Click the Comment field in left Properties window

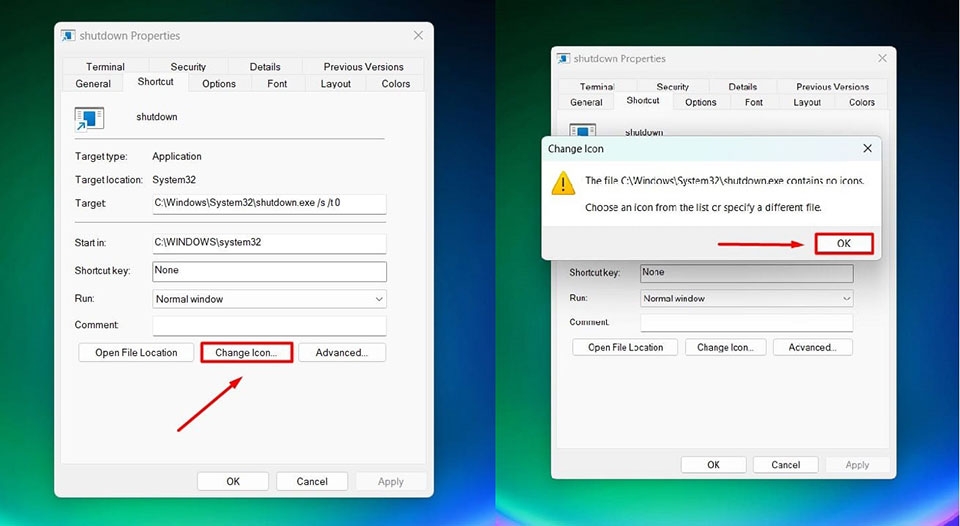269,326
